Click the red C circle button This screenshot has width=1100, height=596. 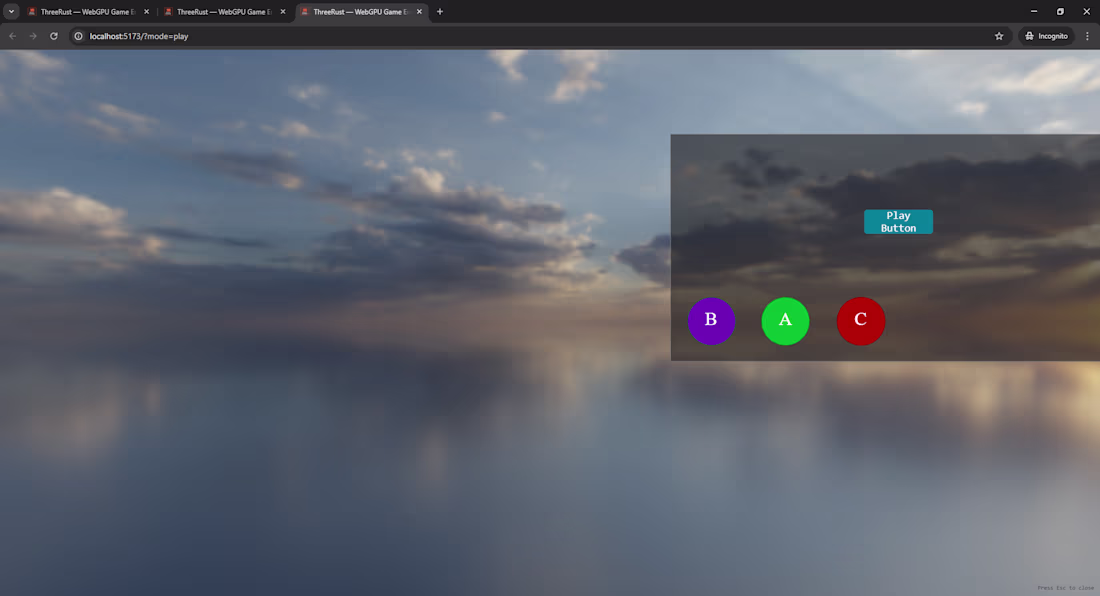pos(861,320)
